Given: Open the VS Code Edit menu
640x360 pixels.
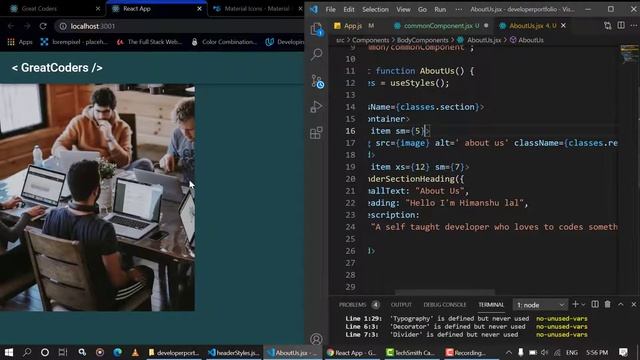Looking at the screenshot, I should coord(349,9).
